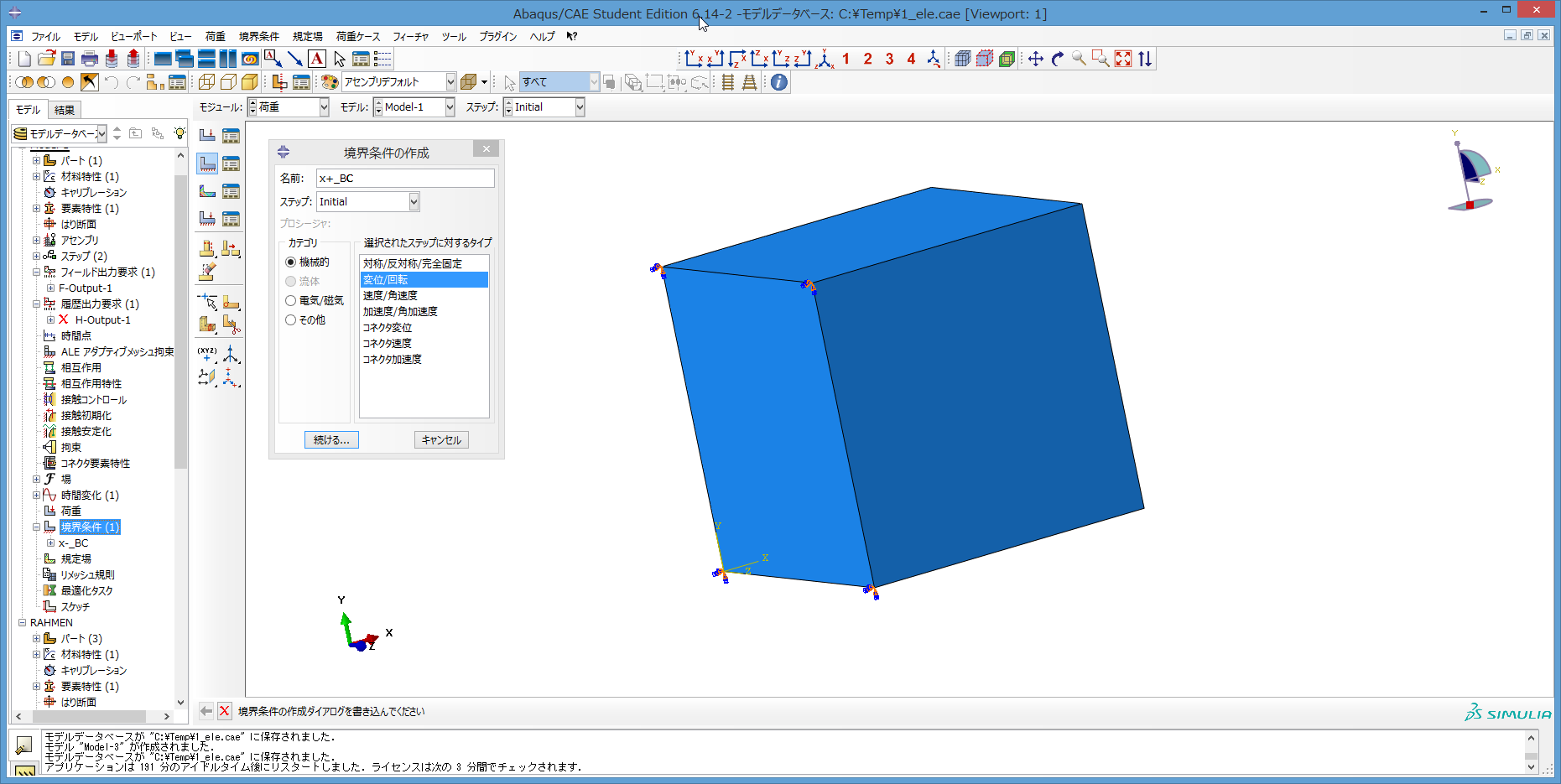This screenshot has width=1561, height=784.
Task: Open the ステップ dropdown in the dialog
Action: tap(414, 202)
